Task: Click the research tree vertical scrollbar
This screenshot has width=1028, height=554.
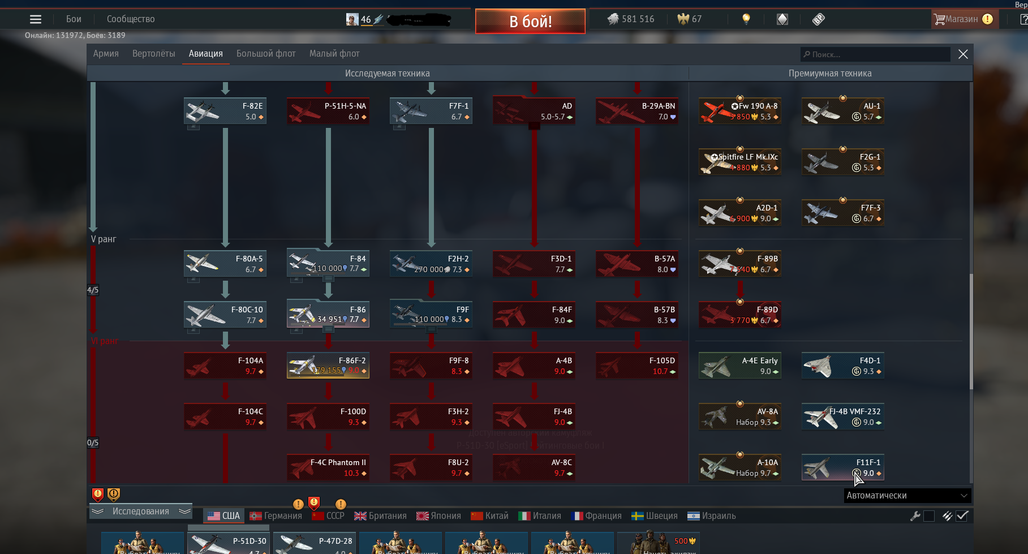Action: coord(970,331)
